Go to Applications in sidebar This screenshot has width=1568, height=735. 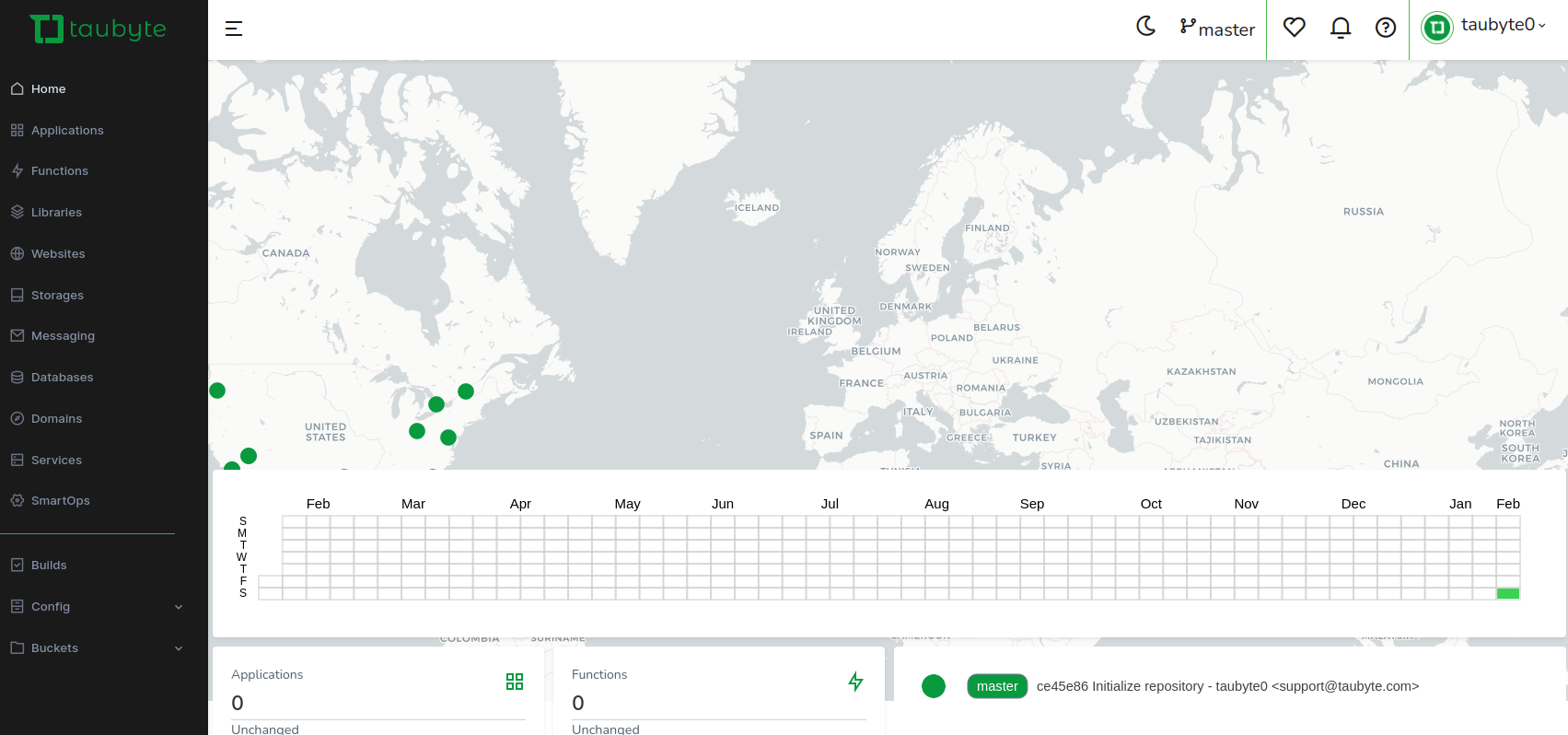point(67,130)
